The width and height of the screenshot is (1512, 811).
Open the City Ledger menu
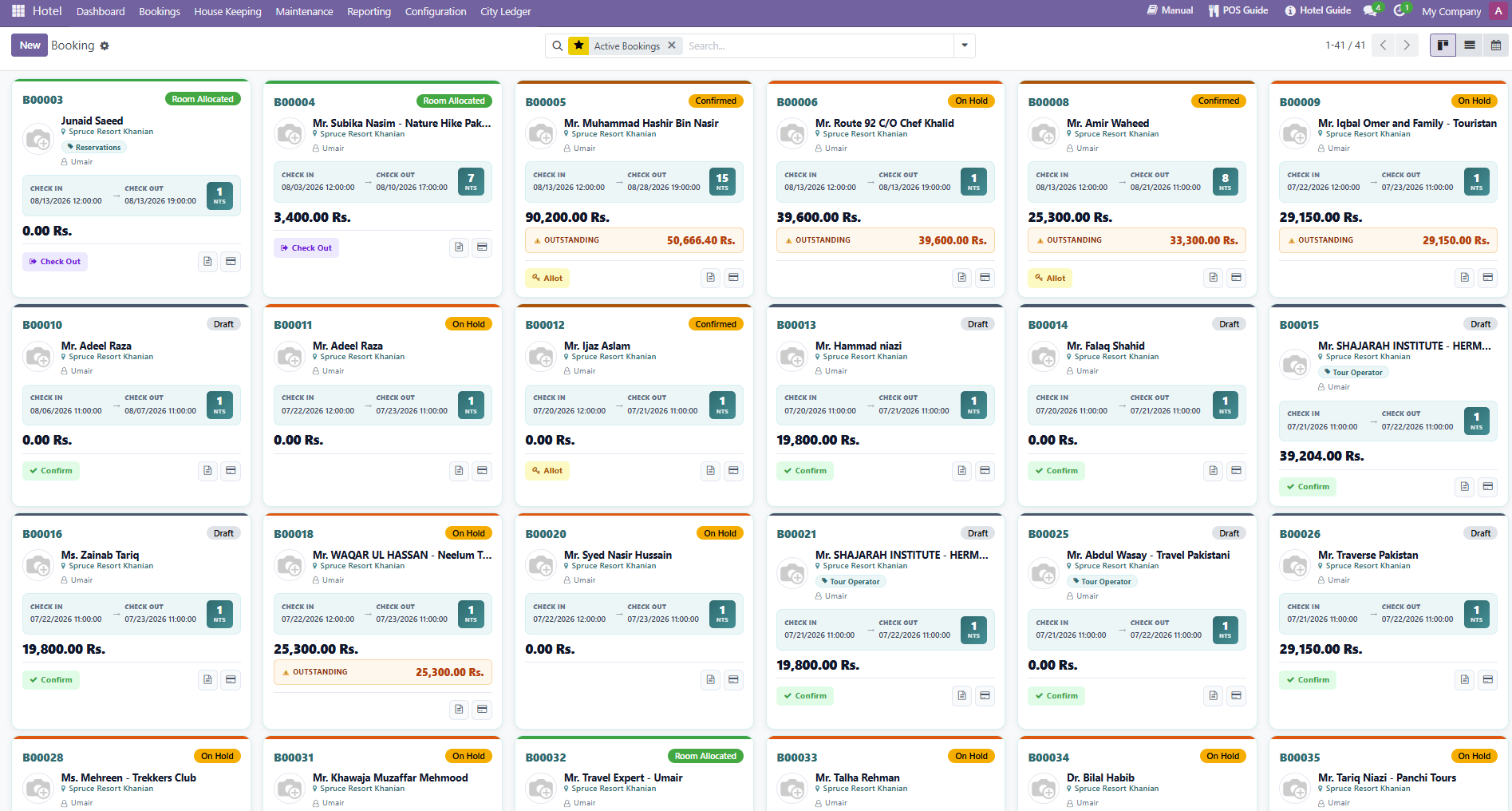pos(506,11)
